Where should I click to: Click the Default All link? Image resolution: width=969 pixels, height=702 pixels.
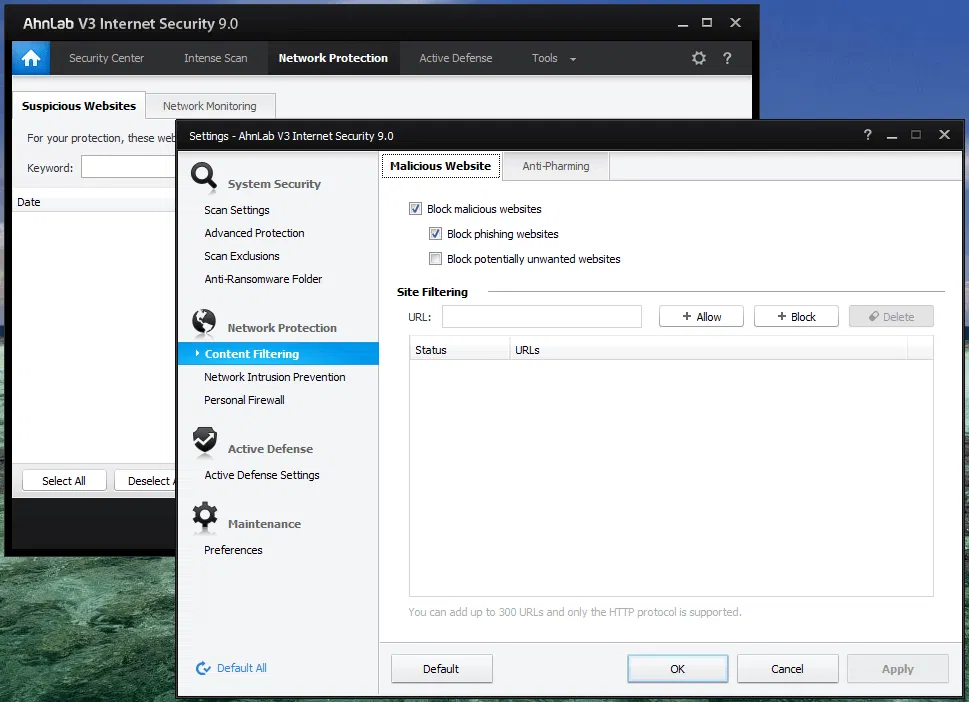242,668
